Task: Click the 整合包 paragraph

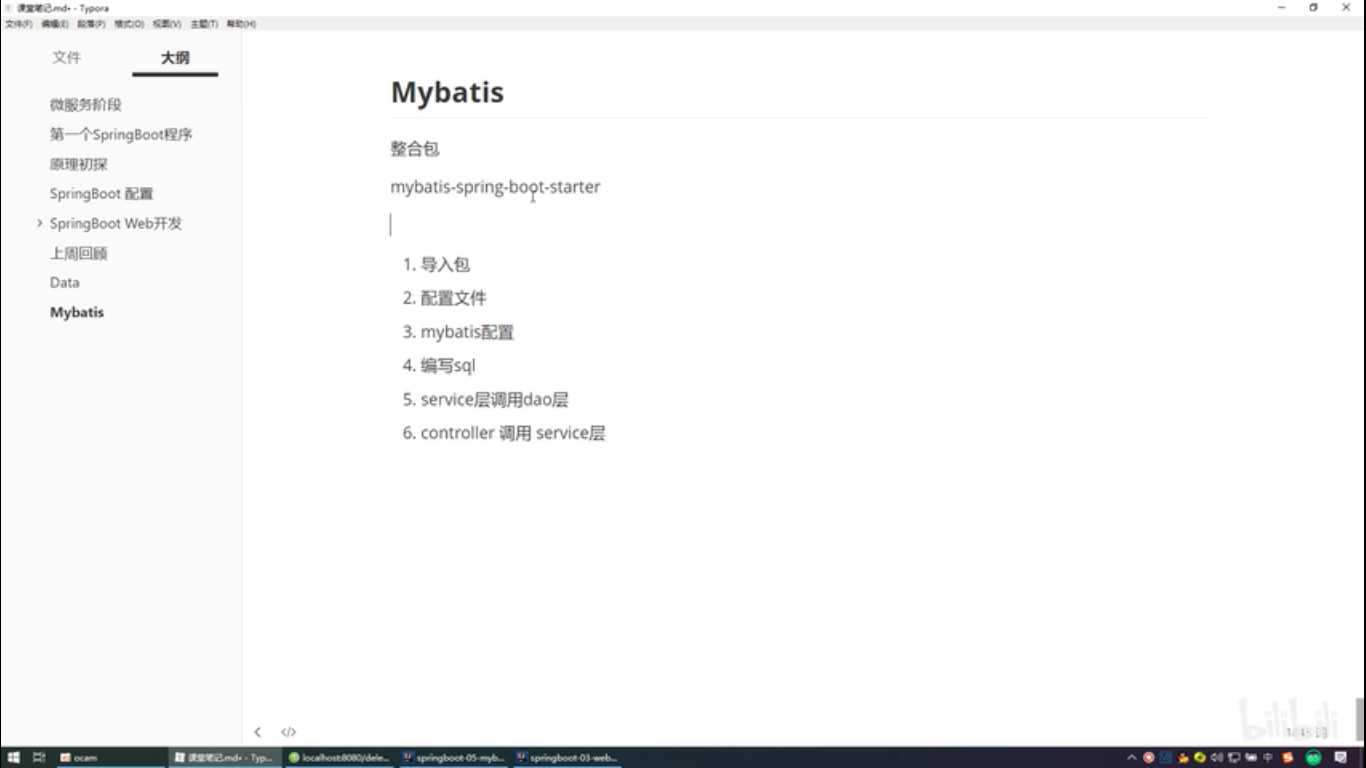Action: pos(415,149)
